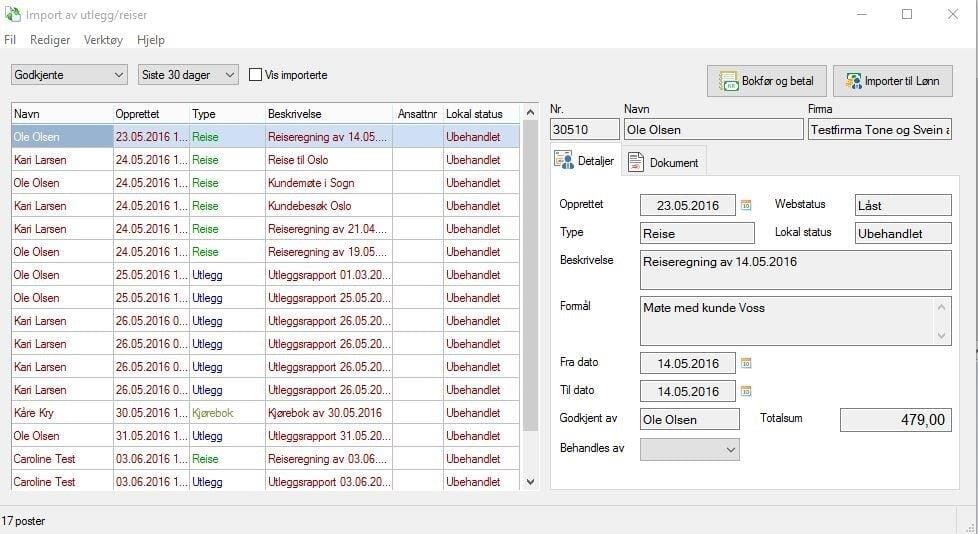Open the Verktøy menu
Viewport: 978px width, 534px height.
[103, 40]
